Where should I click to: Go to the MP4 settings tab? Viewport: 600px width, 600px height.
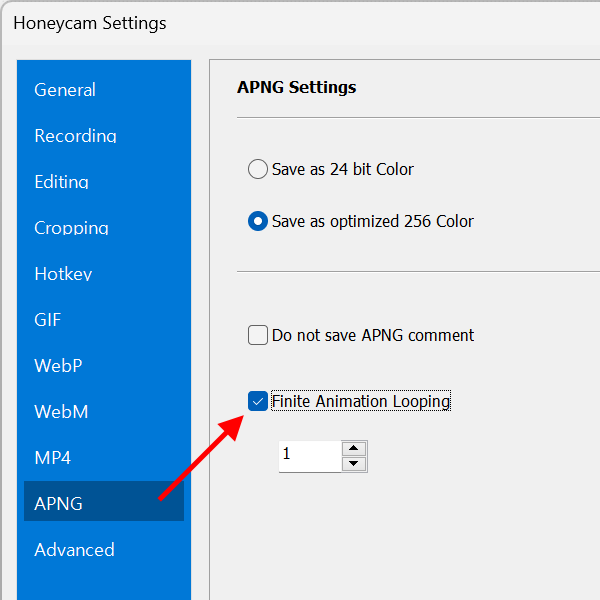[x=52, y=458]
